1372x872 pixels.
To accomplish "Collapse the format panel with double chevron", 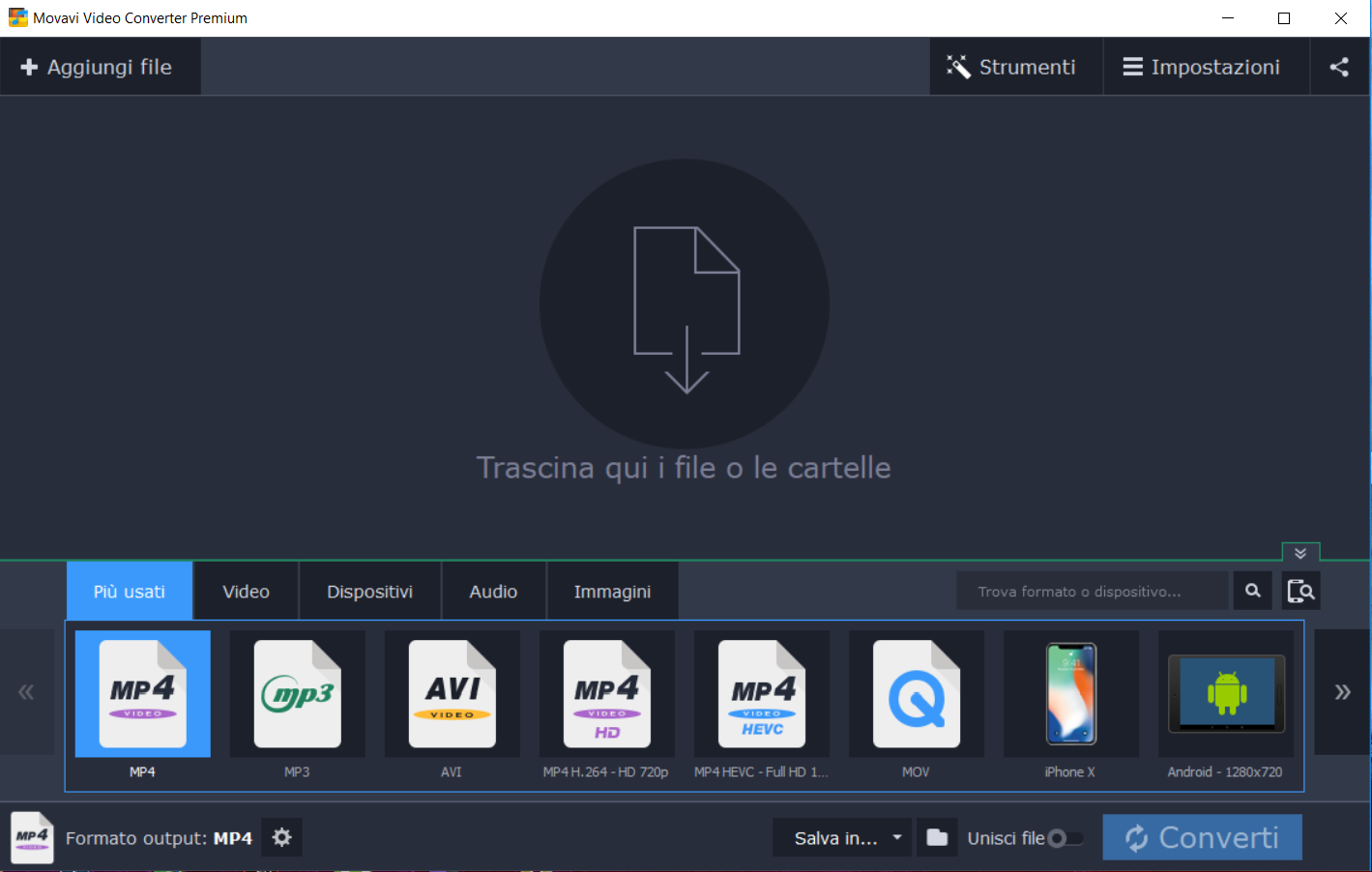I will [1300, 553].
